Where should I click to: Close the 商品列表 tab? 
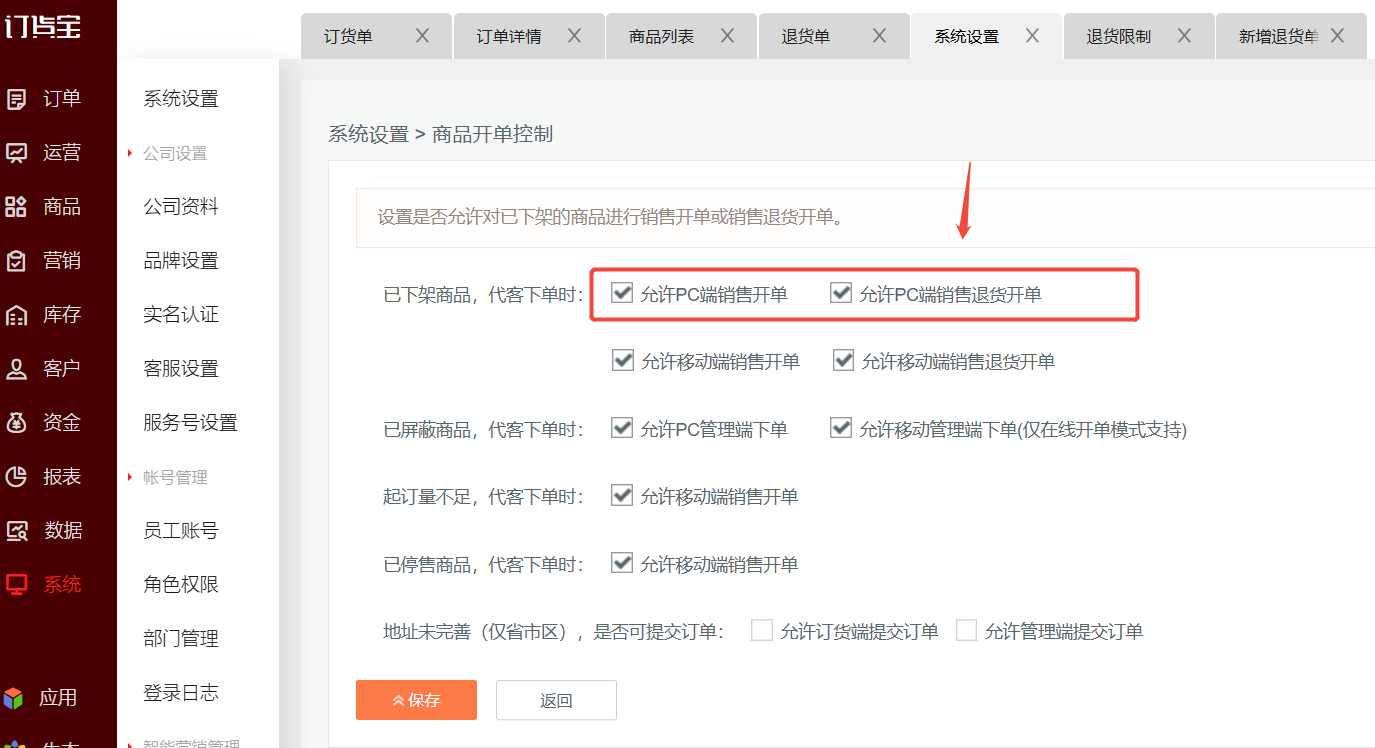727,36
